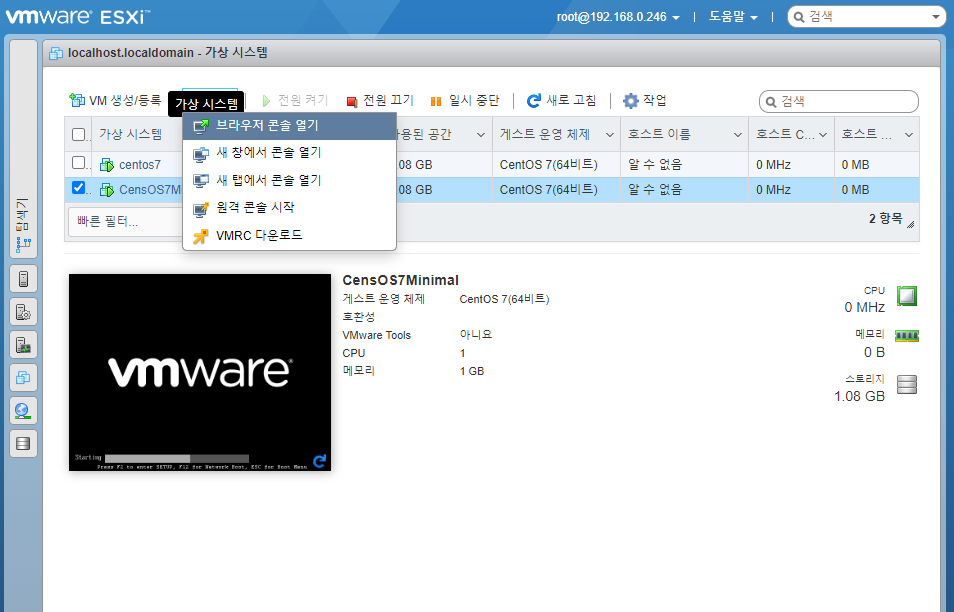Click the disabled power on button
This screenshot has height=612, width=954.
[x=295, y=100]
